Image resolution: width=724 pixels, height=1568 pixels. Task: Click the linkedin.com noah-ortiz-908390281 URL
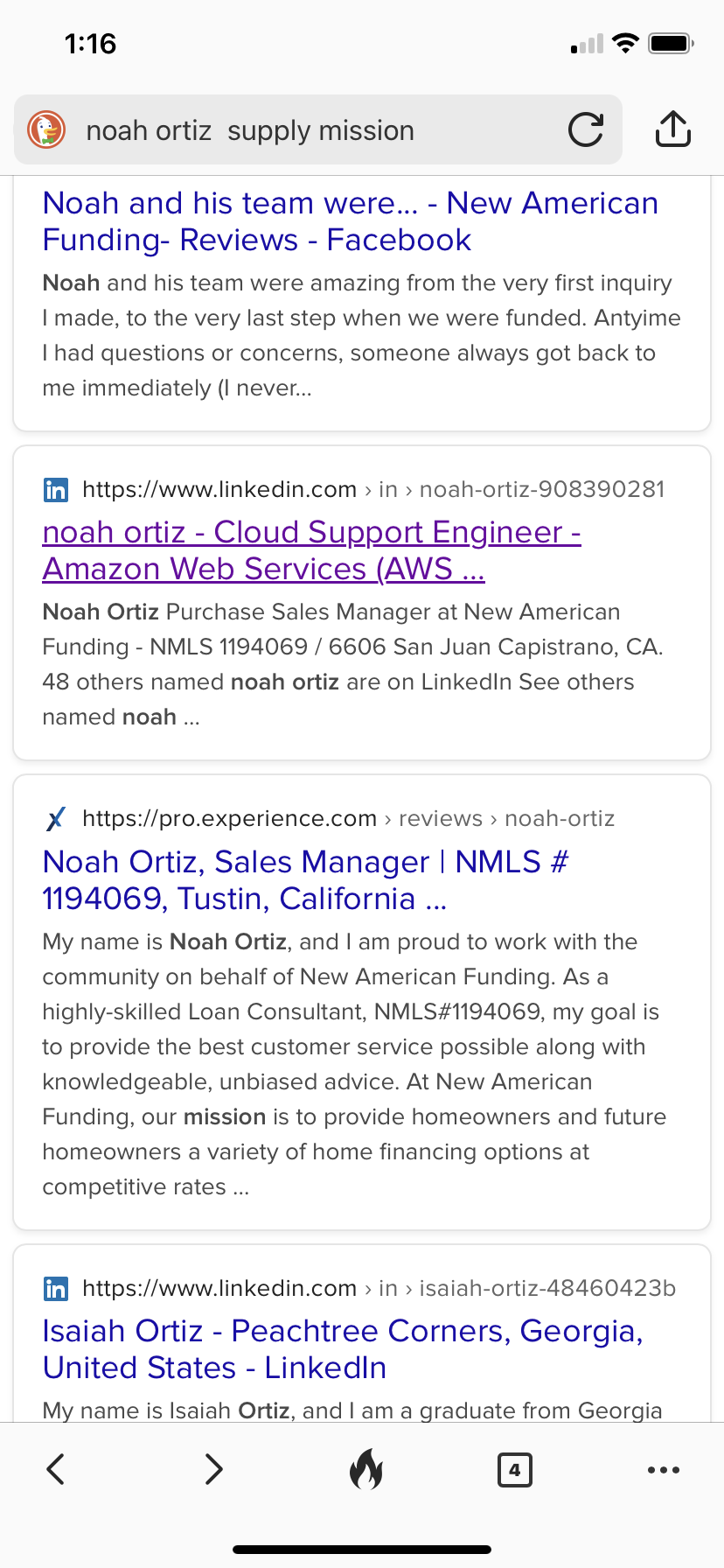point(373,489)
